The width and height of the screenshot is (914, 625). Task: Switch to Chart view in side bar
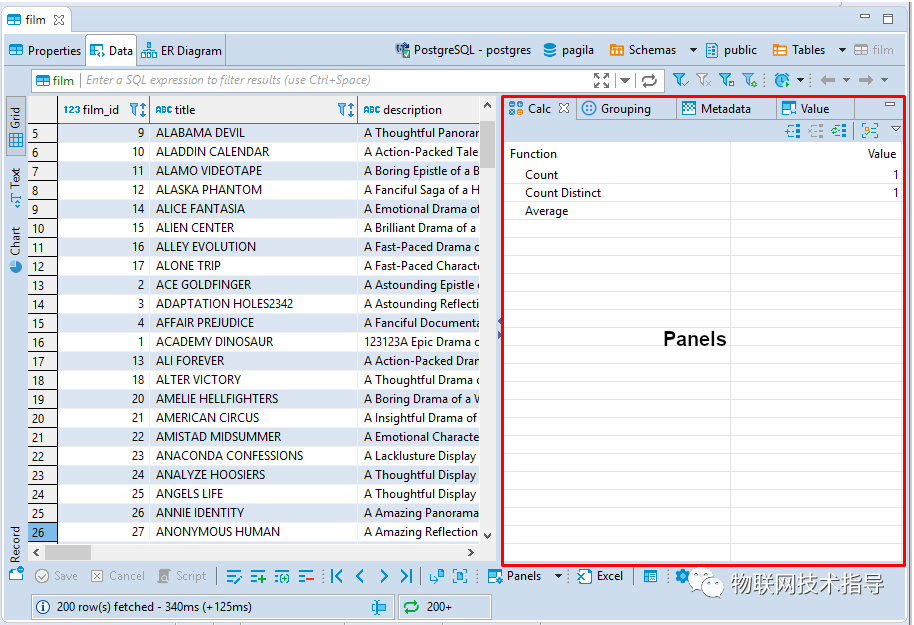coord(16,250)
